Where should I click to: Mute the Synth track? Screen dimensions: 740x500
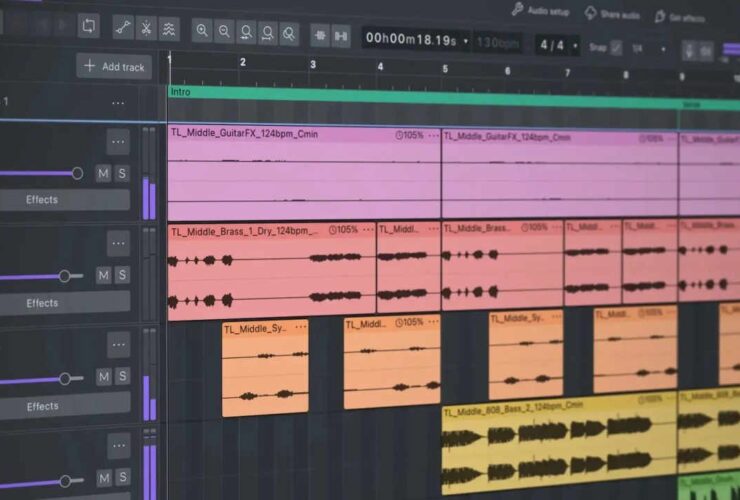(104, 376)
